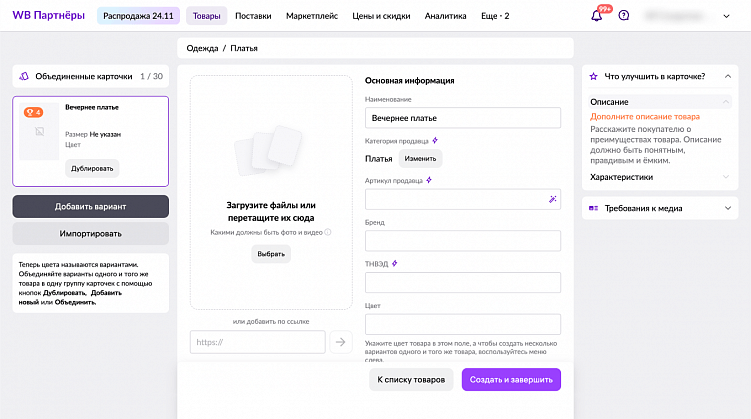Open the Поставки menu
This screenshot has height=419, width=751.
click(253, 16)
